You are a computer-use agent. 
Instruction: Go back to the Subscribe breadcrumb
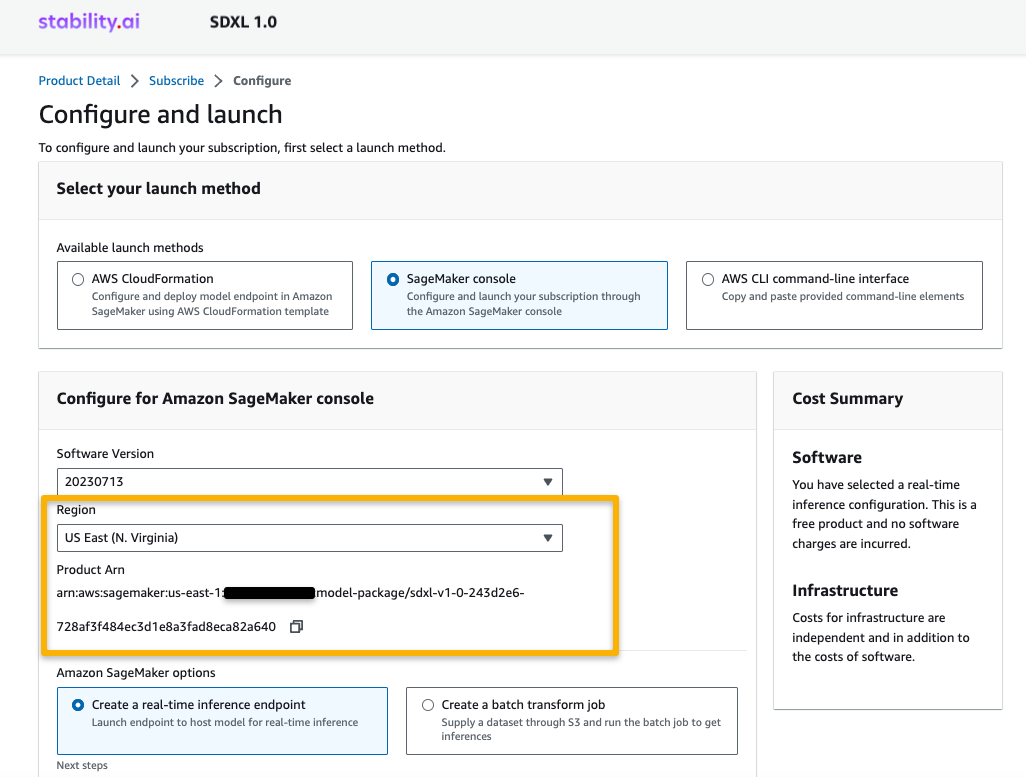[176, 81]
